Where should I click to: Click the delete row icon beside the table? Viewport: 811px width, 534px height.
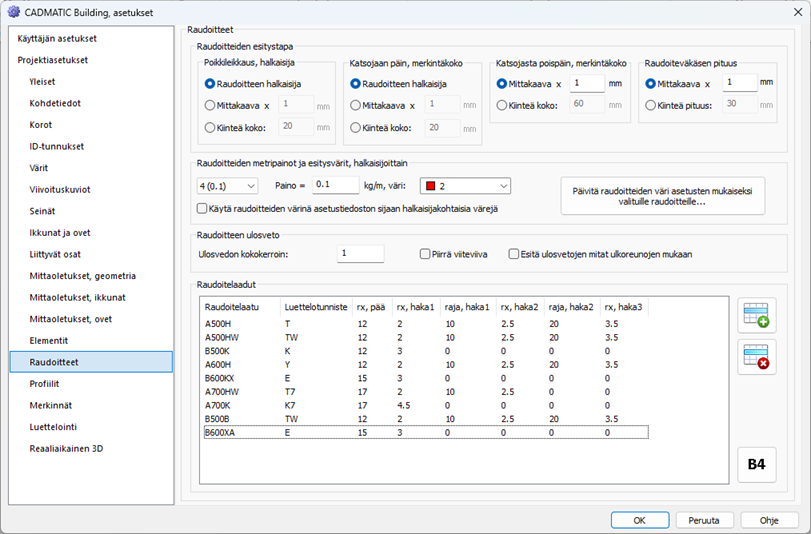(x=756, y=357)
